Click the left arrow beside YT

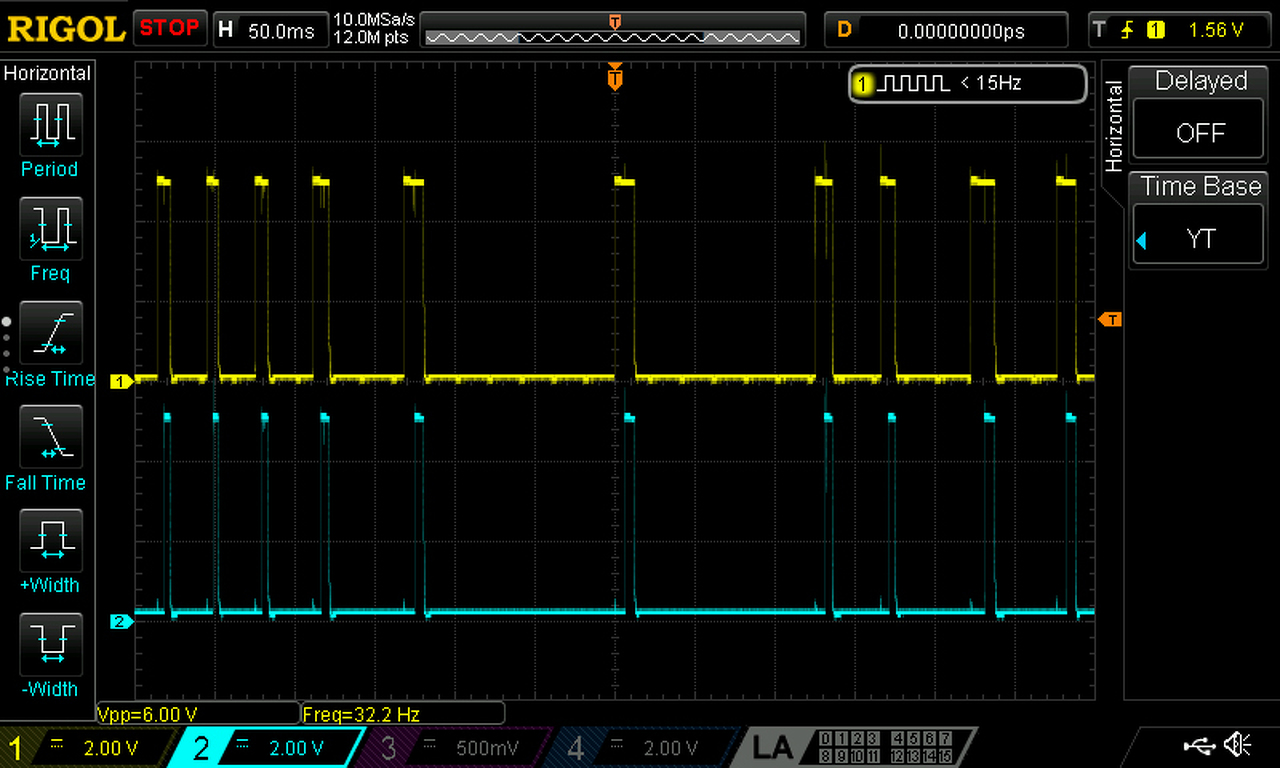tap(1142, 240)
